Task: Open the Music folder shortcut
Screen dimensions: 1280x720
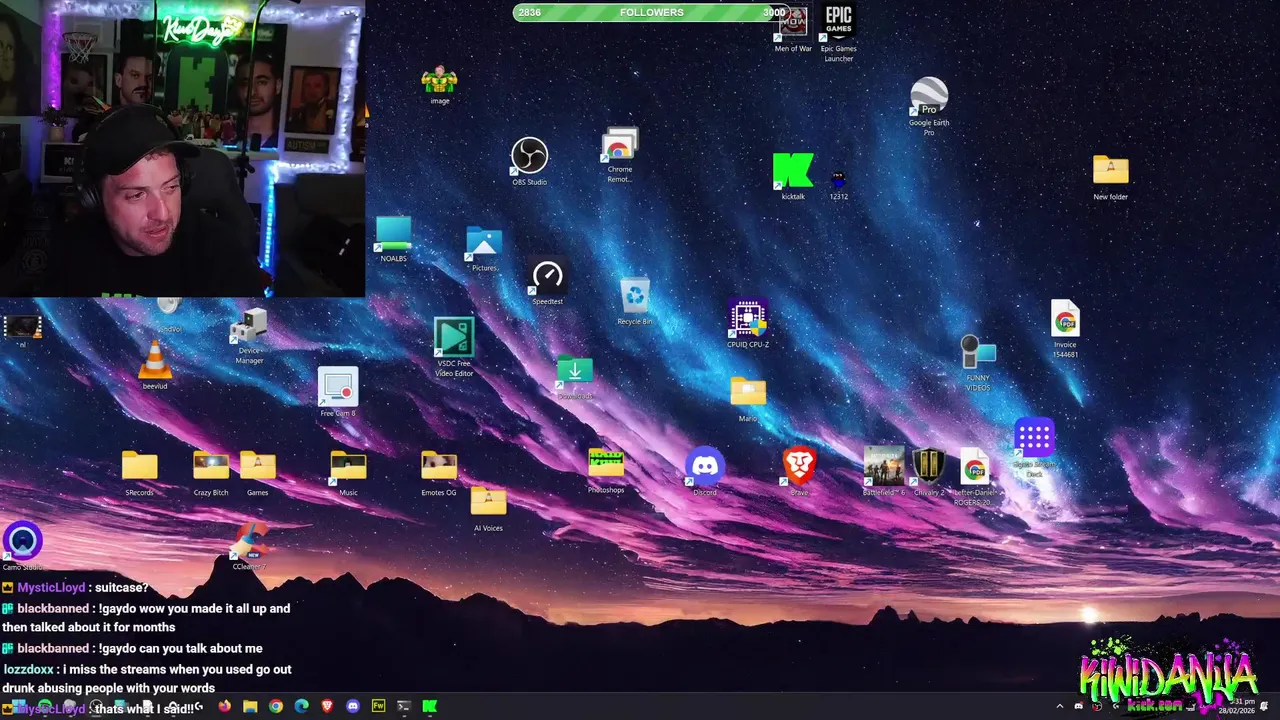Action: point(348,472)
